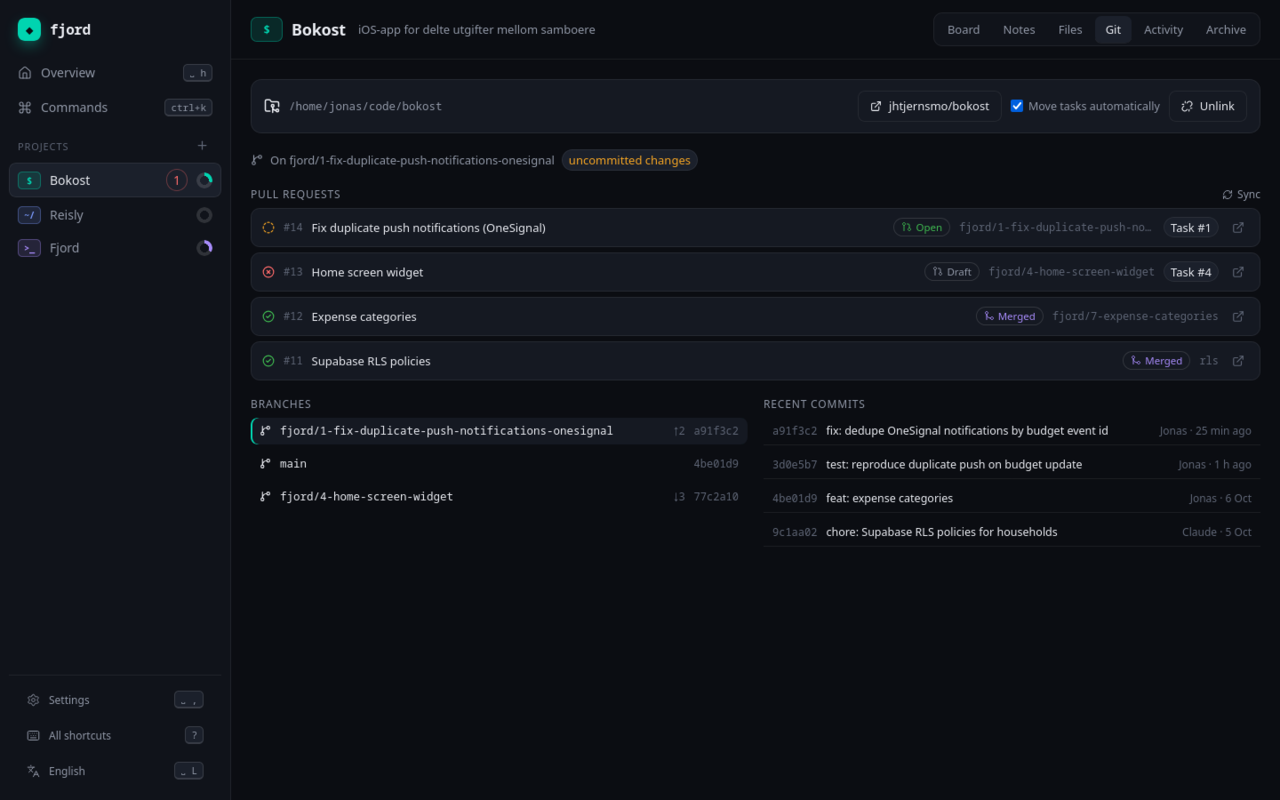Viewport: 1280px width, 800px height.
Task: Open external link for pull request #13
Action: (1238, 272)
